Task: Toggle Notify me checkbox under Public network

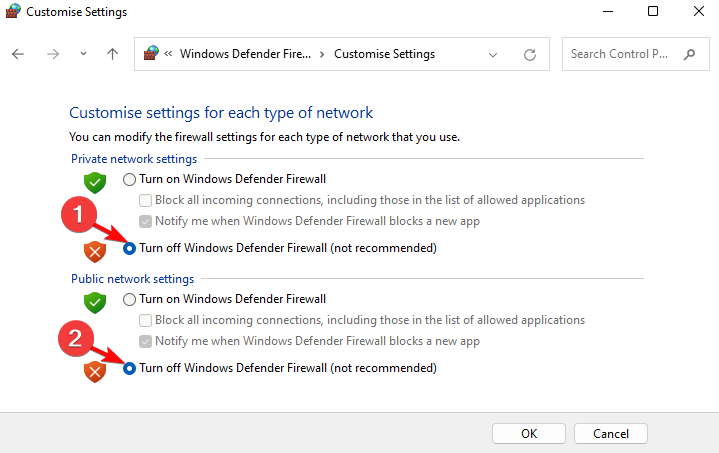Action: (x=145, y=341)
